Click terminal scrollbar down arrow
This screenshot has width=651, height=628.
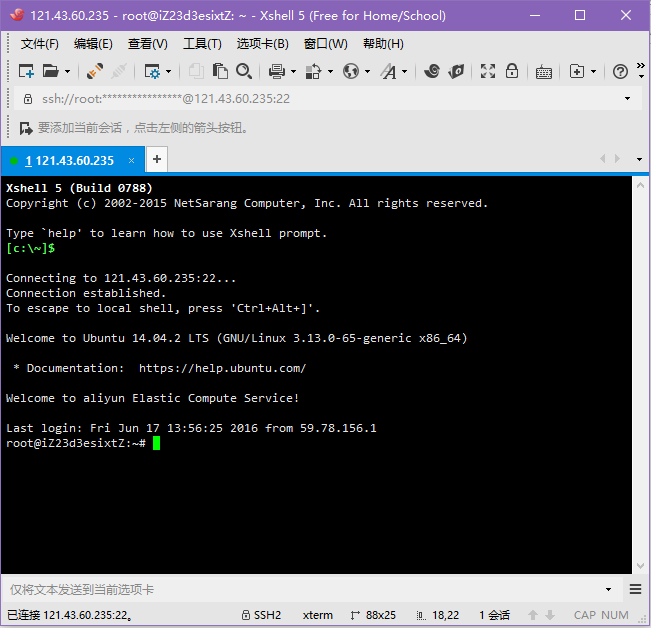640,566
